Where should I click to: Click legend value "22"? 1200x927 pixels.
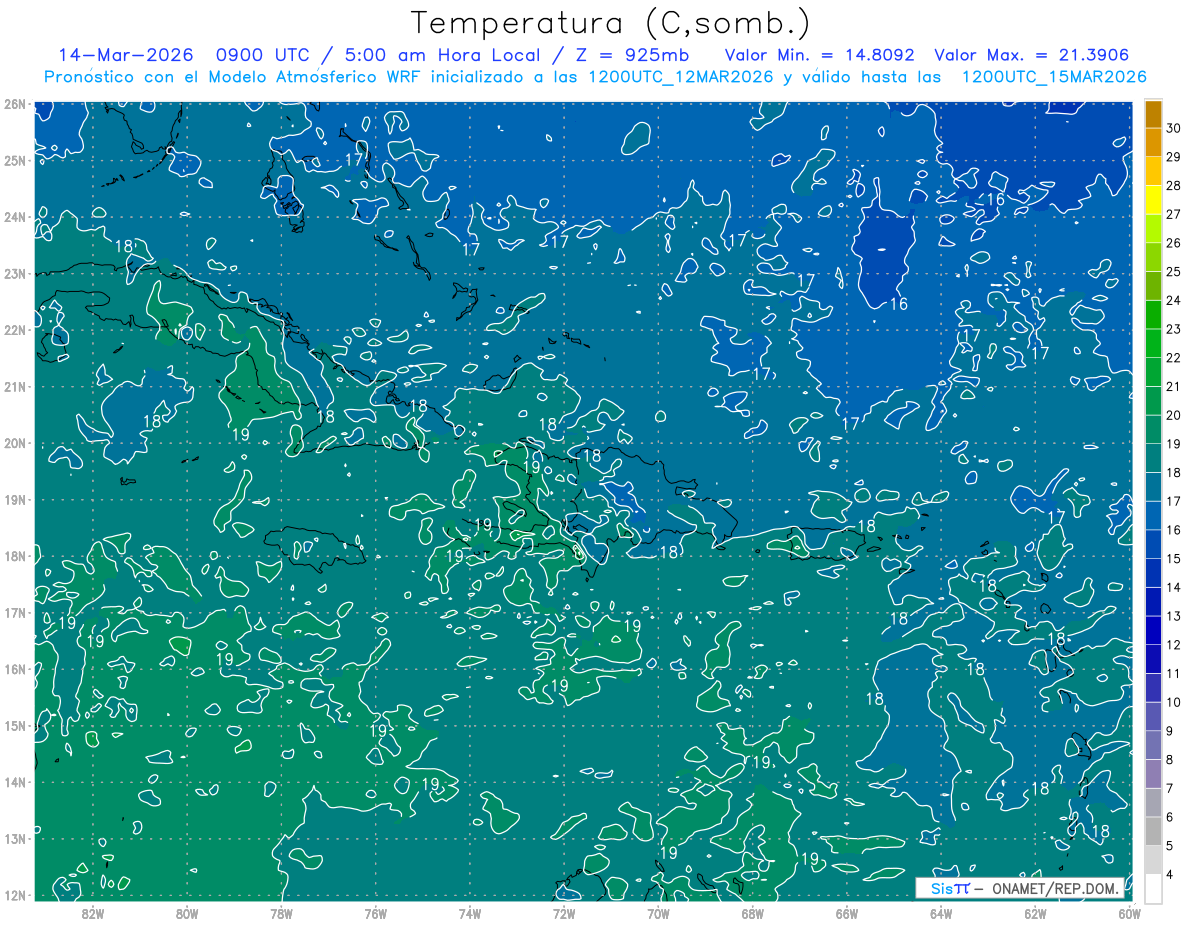(1173, 358)
